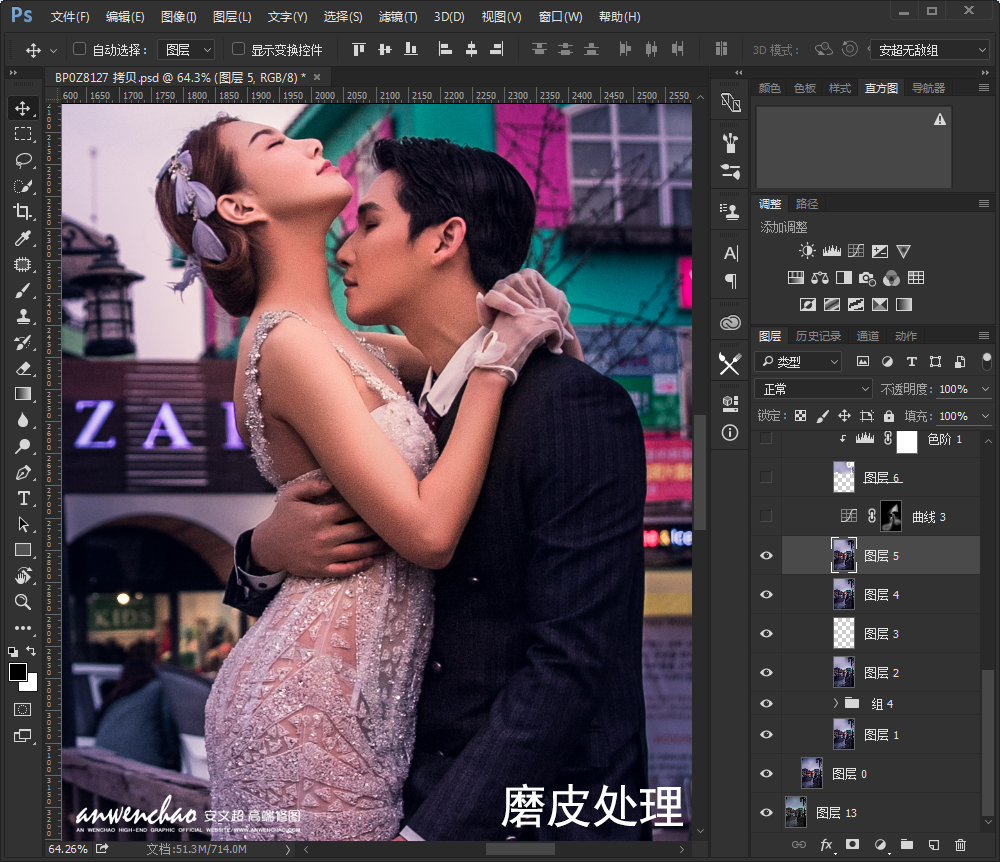This screenshot has width=1000, height=862.
Task: Select the Dodge tool
Action: coord(23,446)
